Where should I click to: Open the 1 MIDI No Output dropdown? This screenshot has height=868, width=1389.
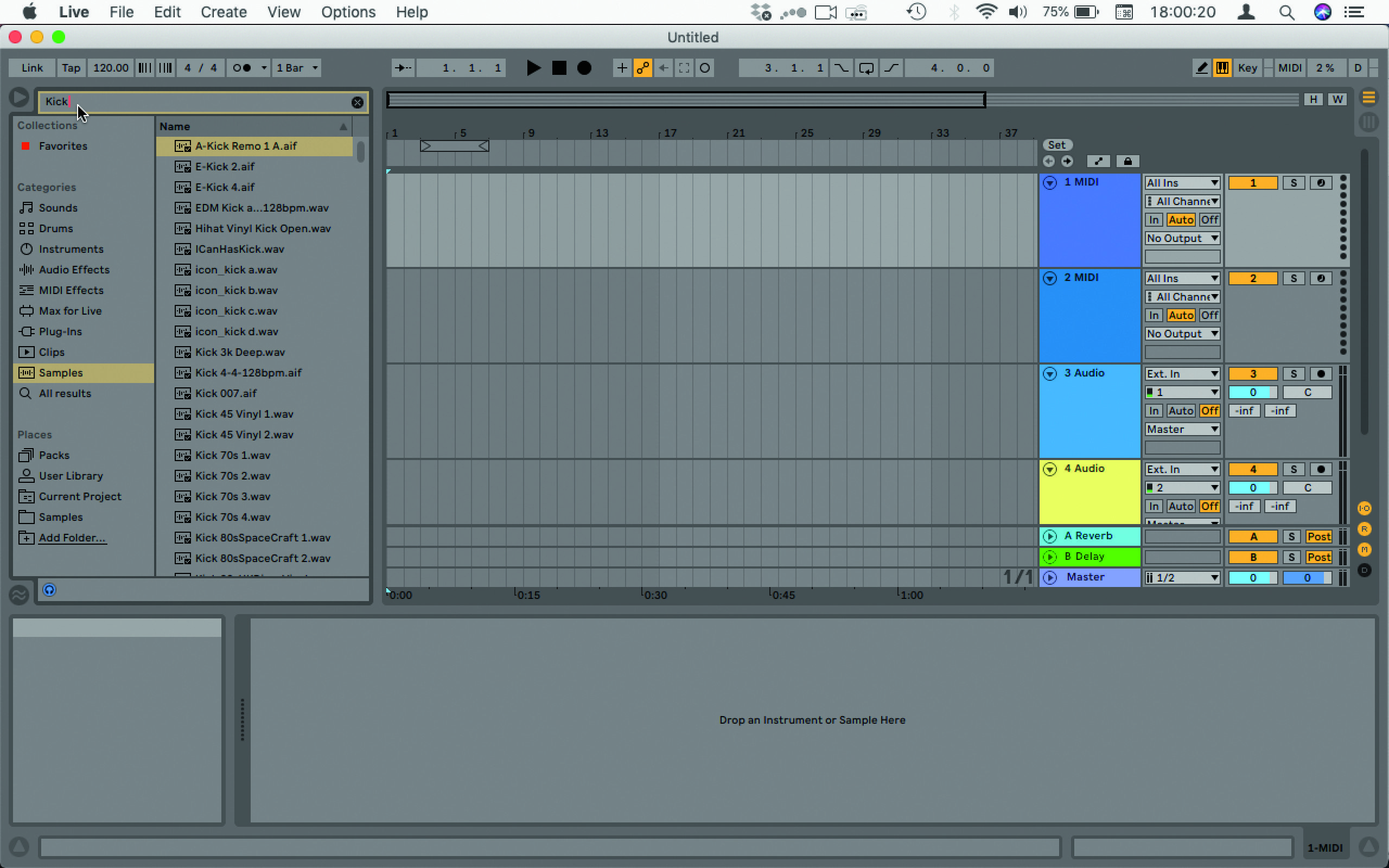click(1182, 238)
